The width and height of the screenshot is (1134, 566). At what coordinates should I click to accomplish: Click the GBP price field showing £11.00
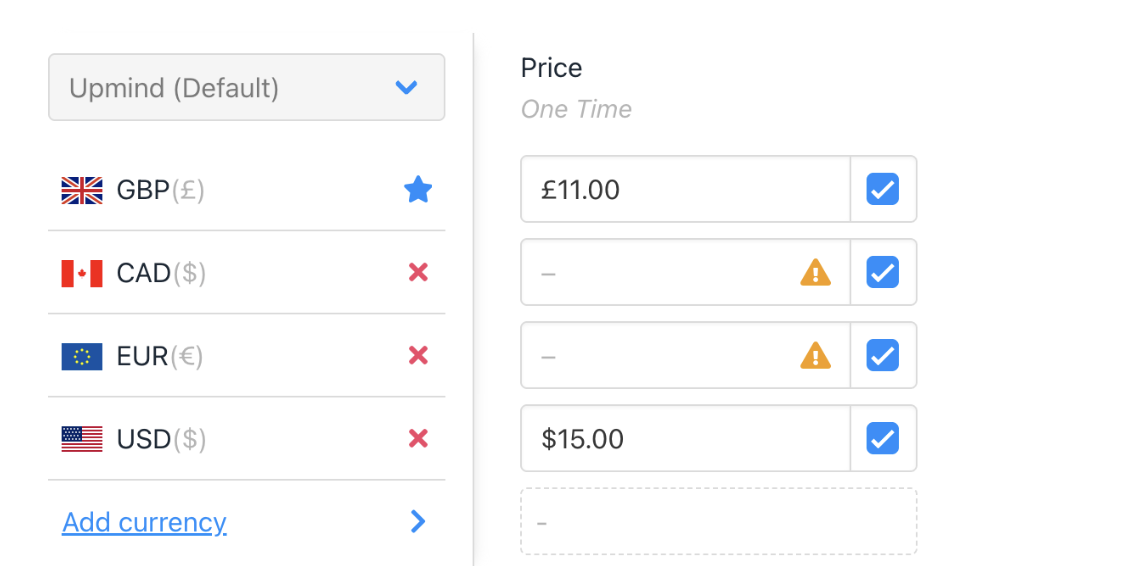[685, 189]
